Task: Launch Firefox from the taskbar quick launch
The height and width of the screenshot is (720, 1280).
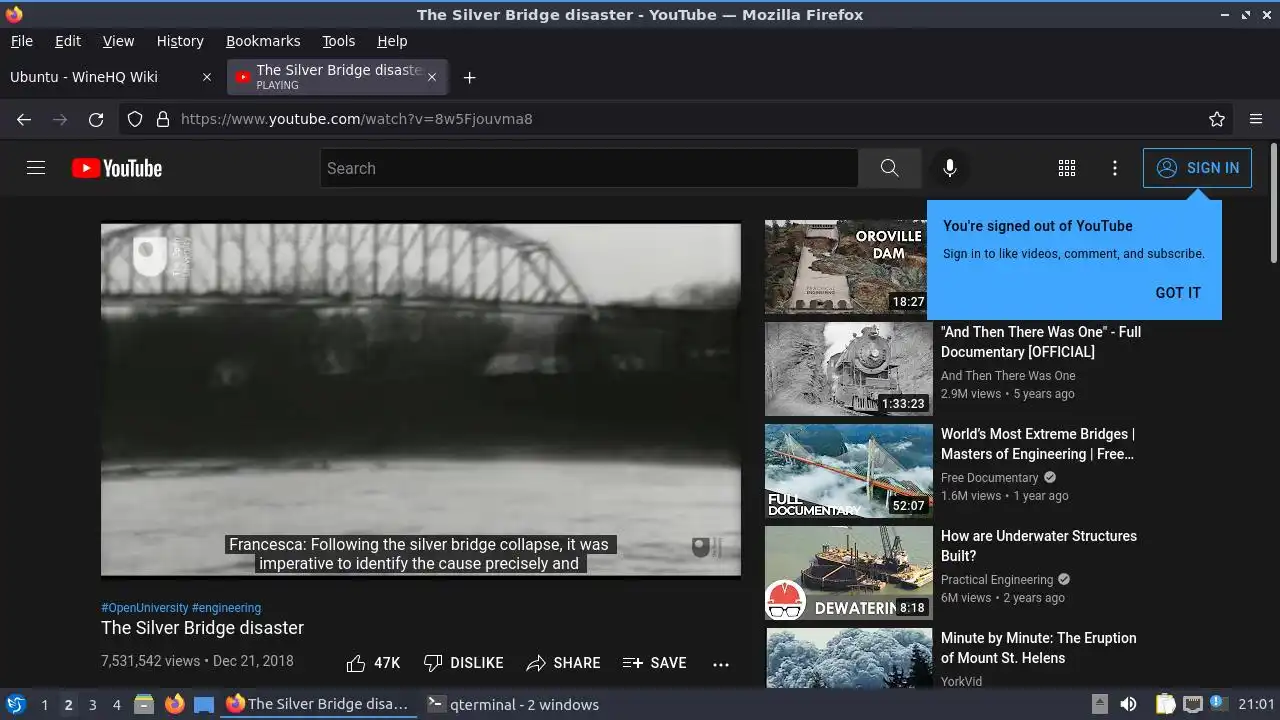Action: click(x=175, y=704)
